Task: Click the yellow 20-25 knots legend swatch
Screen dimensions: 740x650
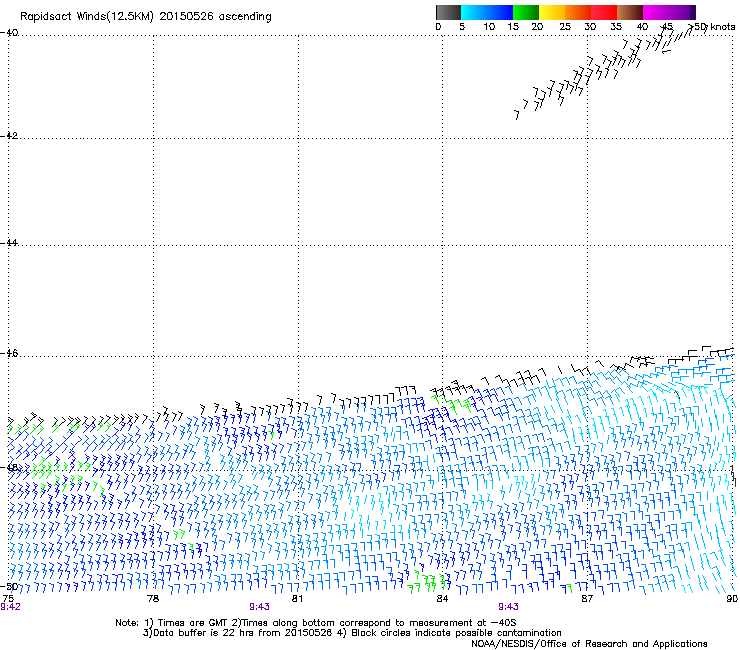Action: coord(552,12)
